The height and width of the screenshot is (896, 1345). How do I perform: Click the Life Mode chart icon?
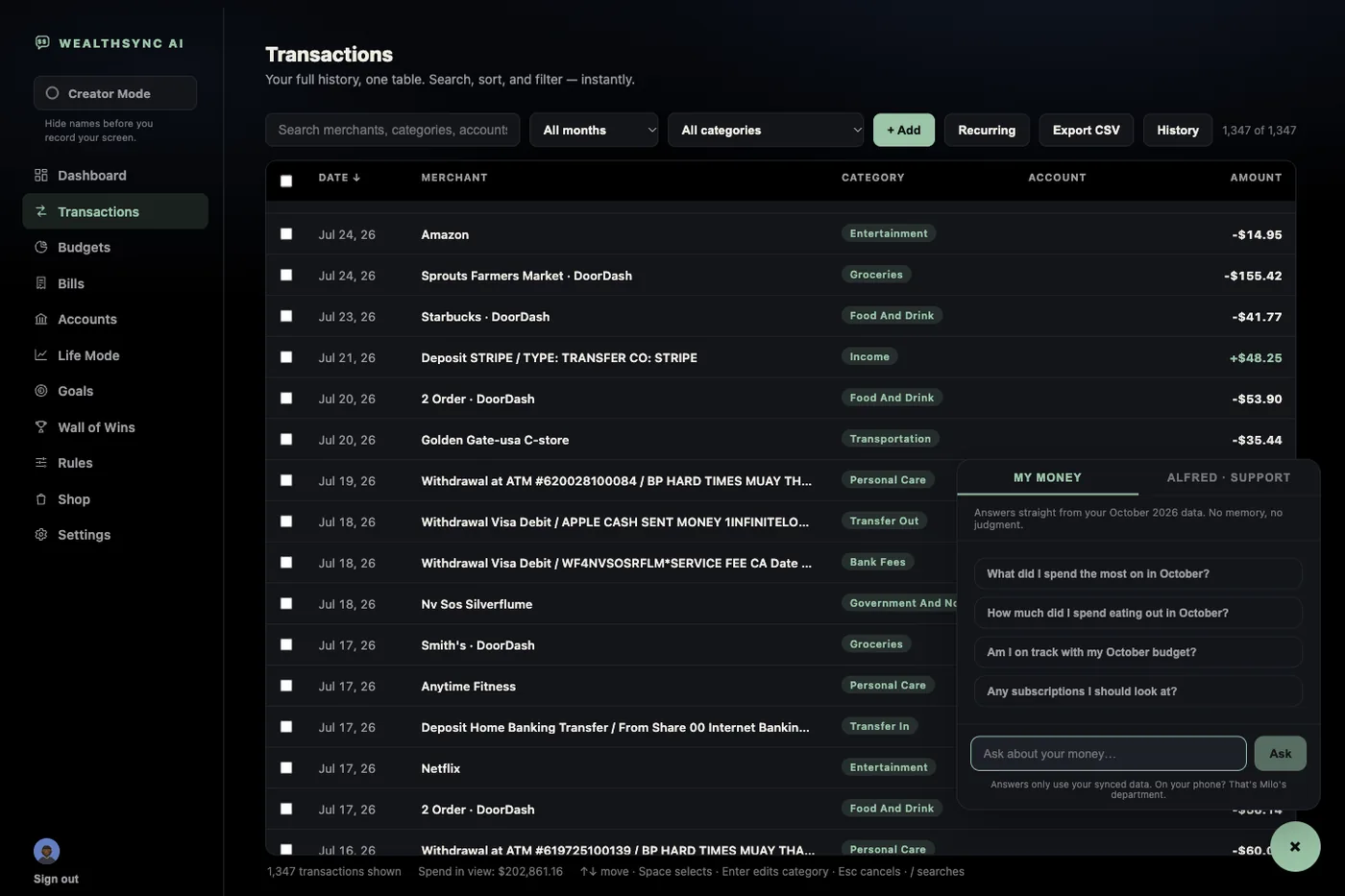pos(41,355)
